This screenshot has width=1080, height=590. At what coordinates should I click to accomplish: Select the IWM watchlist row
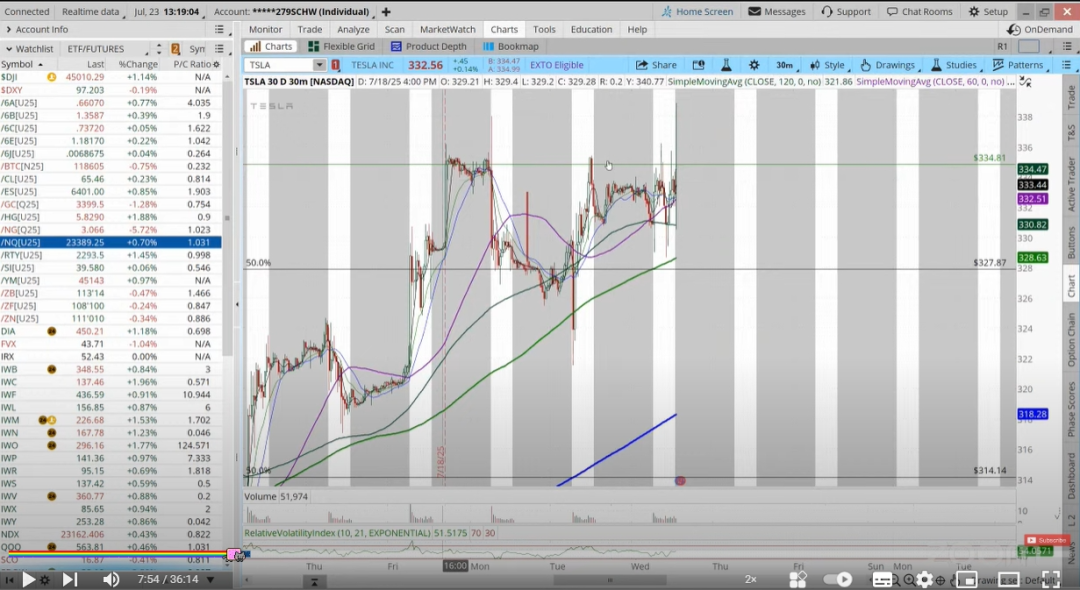coord(111,420)
